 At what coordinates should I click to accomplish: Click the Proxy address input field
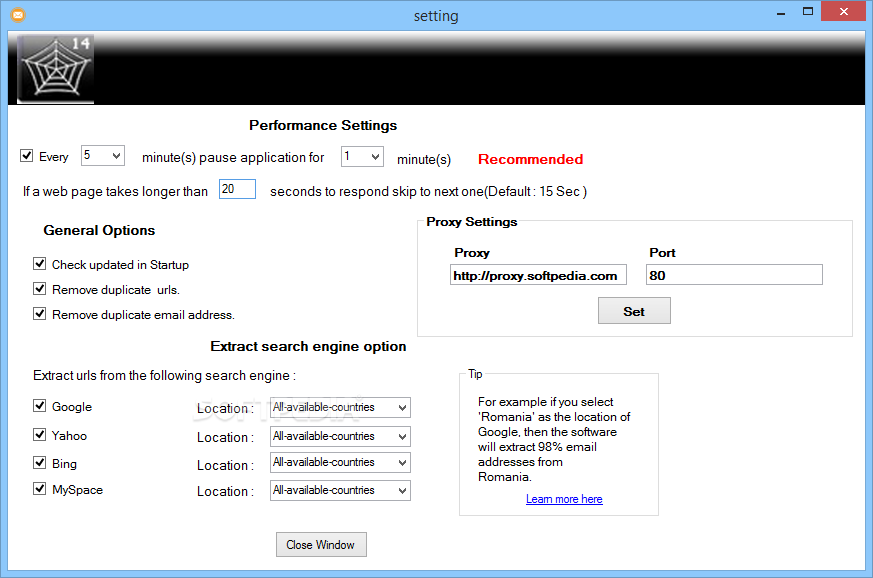point(538,275)
